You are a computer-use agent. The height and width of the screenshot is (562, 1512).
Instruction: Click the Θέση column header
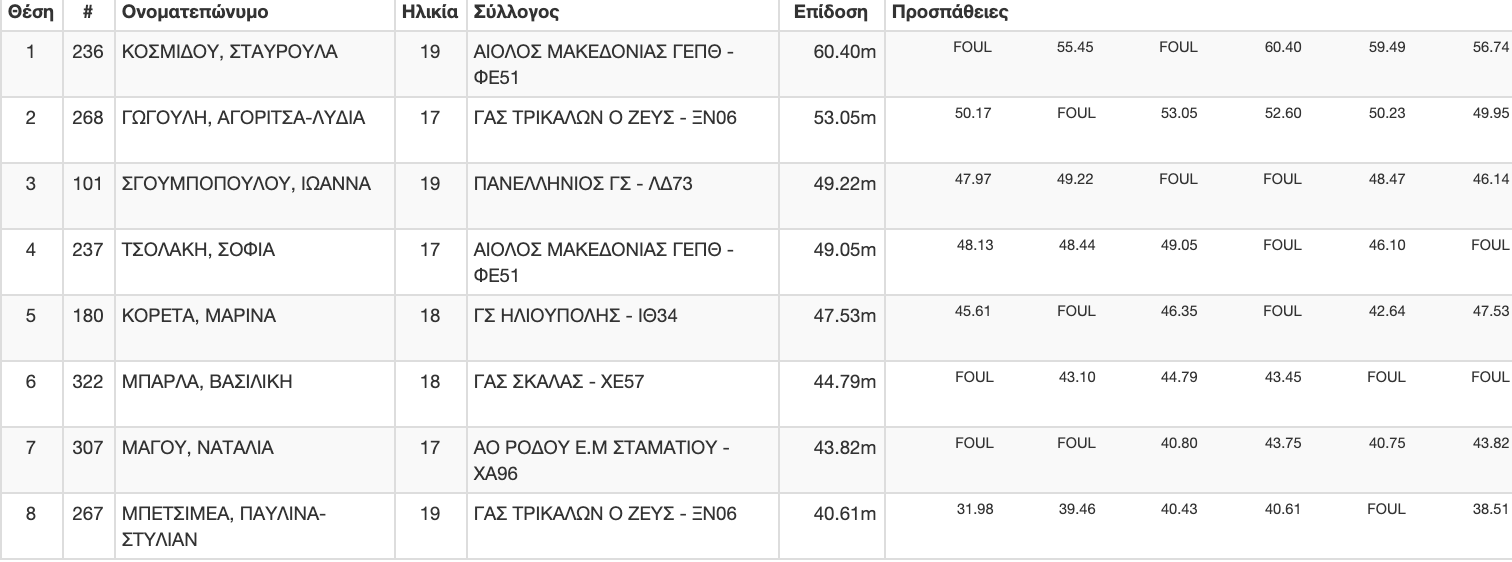point(30,14)
